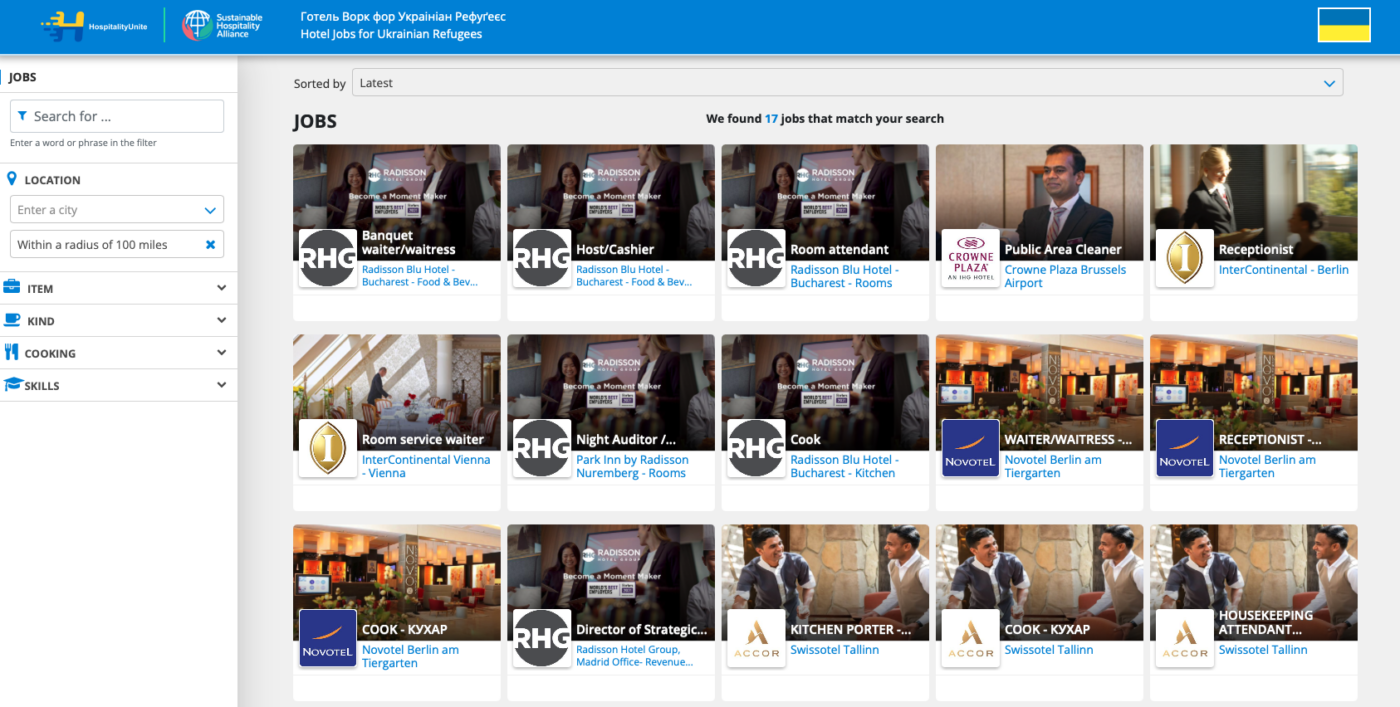Click Radisson Hotel Group, Madrid Office link
1400x707 pixels.
[634, 655]
